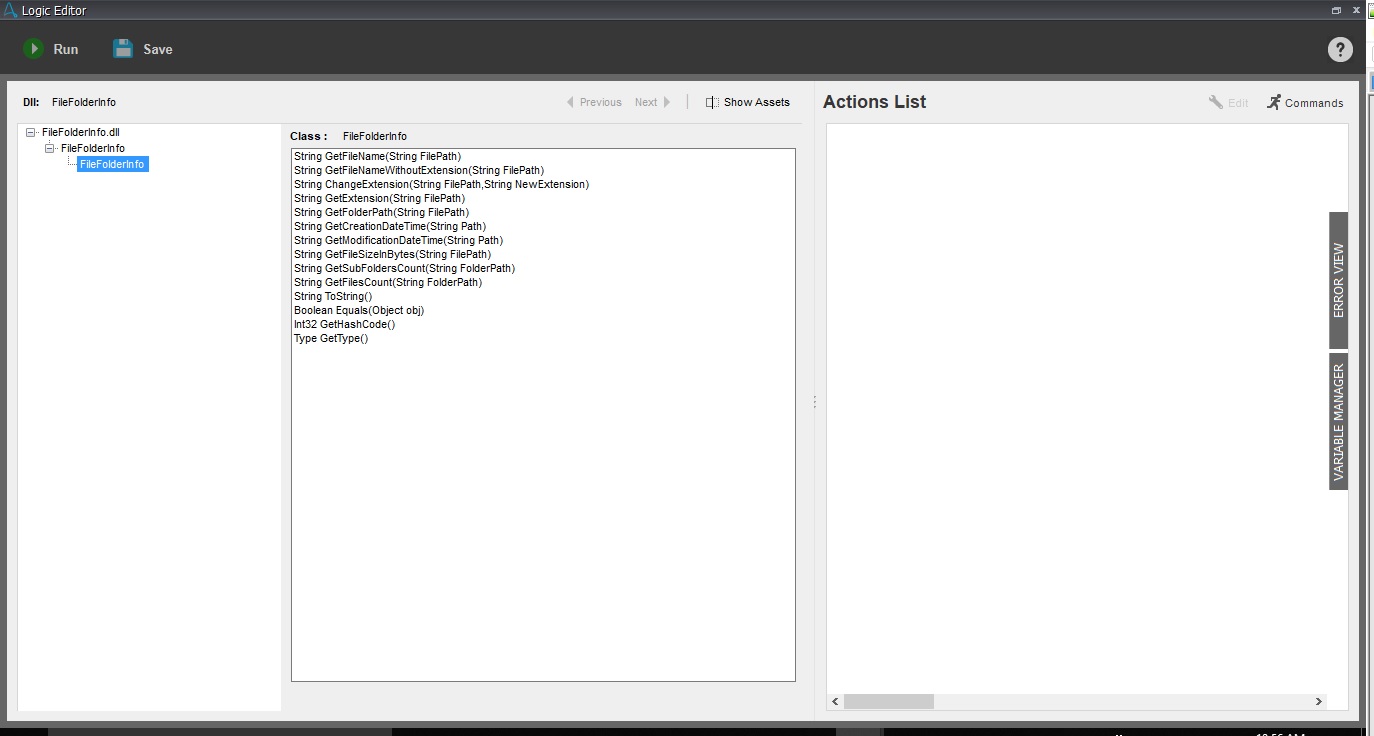Click the Actions List heading
Image resolution: width=1374 pixels, height=736 pixels.
874,102
